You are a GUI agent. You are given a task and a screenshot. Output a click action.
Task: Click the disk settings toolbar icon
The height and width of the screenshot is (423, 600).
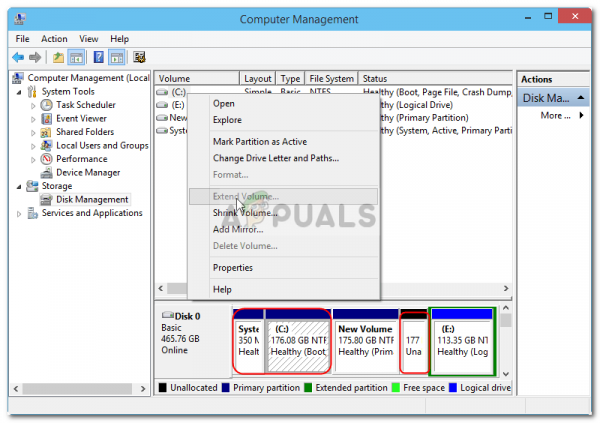(x=139, y=57)
